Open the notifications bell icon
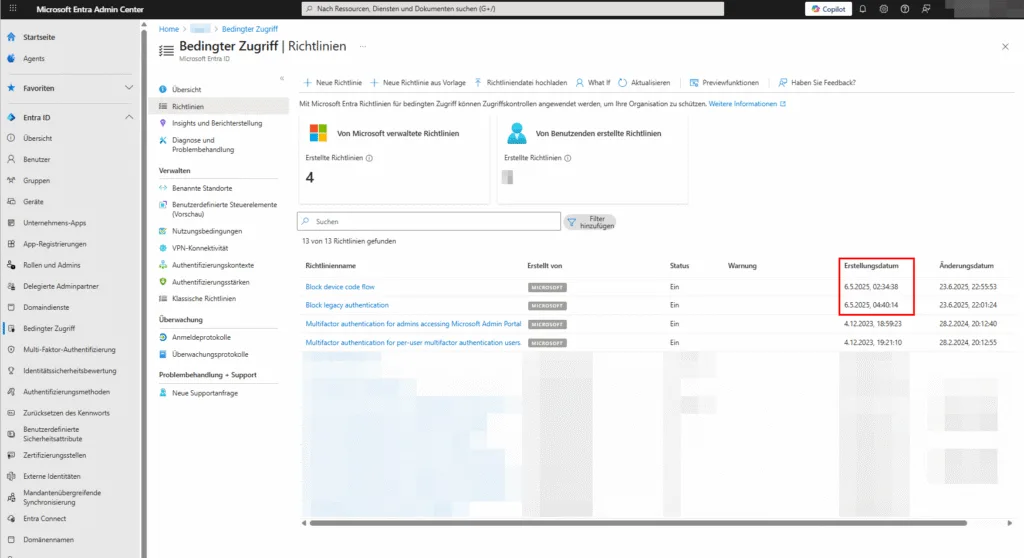Screen dimensions: 1024x558 (x=863, y=9)
